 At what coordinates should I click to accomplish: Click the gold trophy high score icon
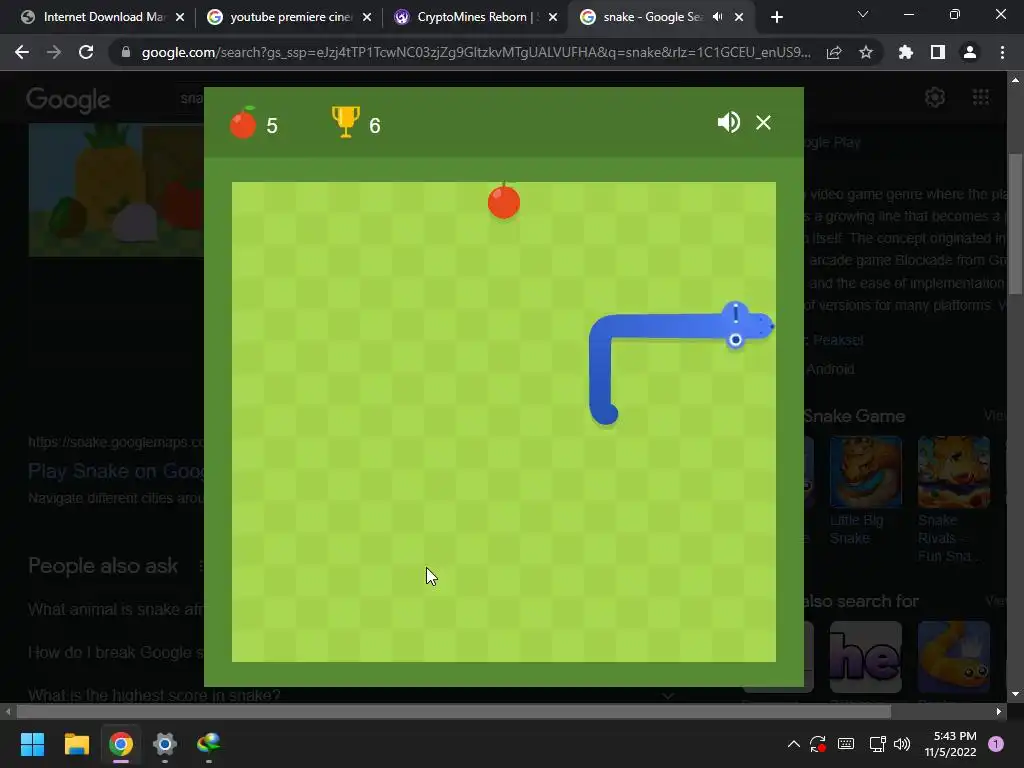(x=345, y=121)
